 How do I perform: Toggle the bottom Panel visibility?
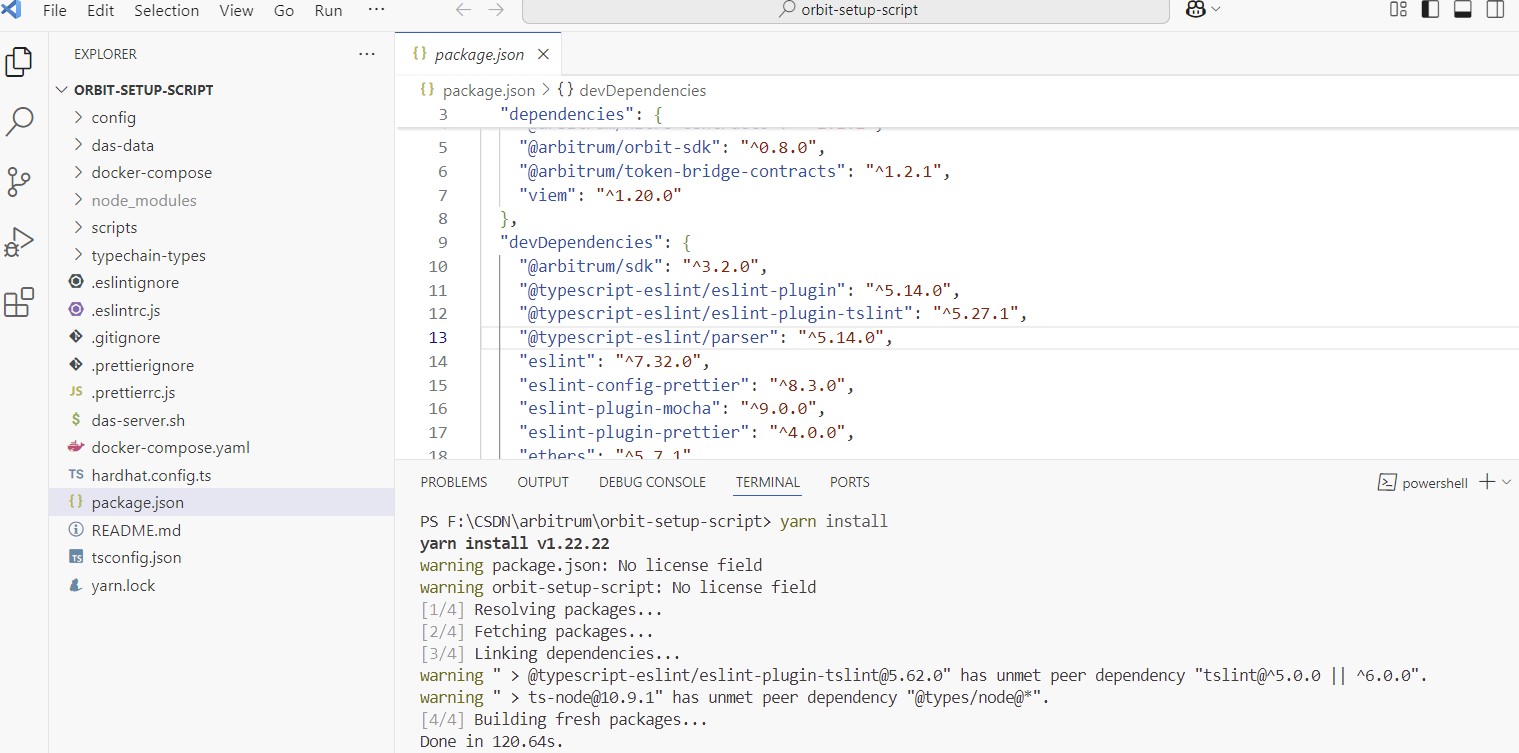[x=1463, y=10]
